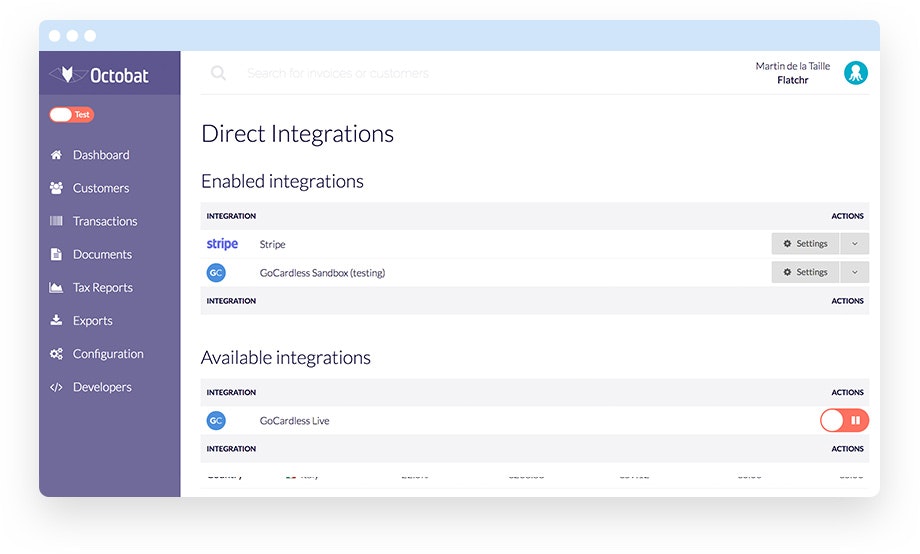This screenshot has width=920, height=554.
Task: Open Transactions in sidebar
Action: (105, 221)
